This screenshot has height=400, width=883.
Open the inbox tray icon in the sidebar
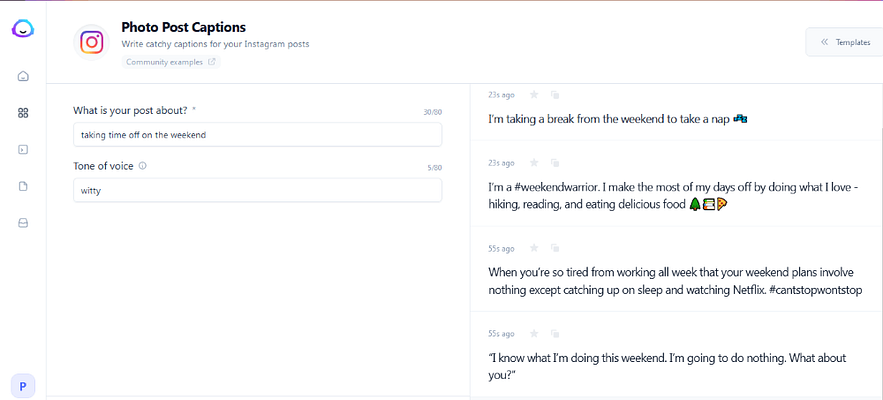click(23, 223)
